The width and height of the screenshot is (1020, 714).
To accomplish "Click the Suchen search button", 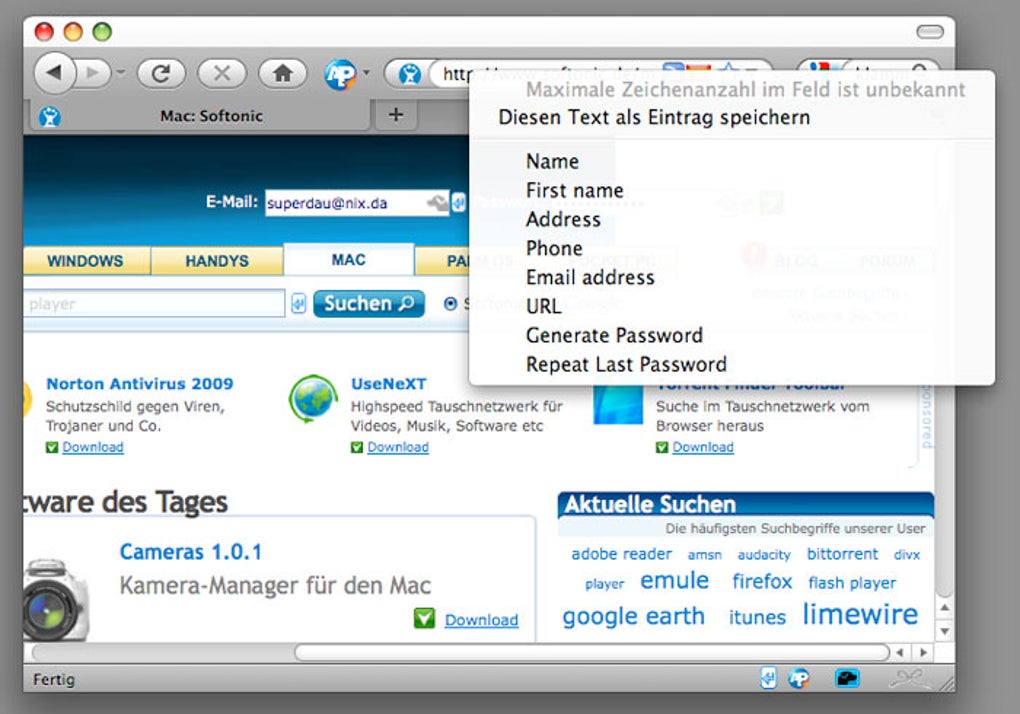I will coord(369,304).
